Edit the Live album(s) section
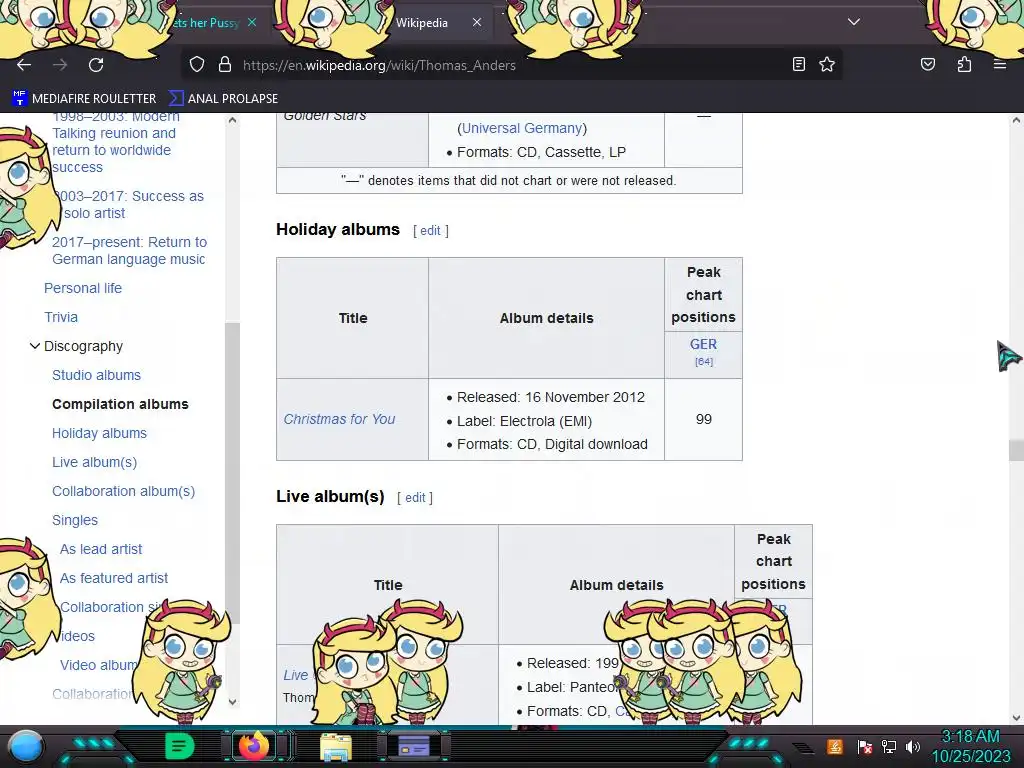This screenshot has height=768, width=1024. pyautogui.click(x=415, y=498)
